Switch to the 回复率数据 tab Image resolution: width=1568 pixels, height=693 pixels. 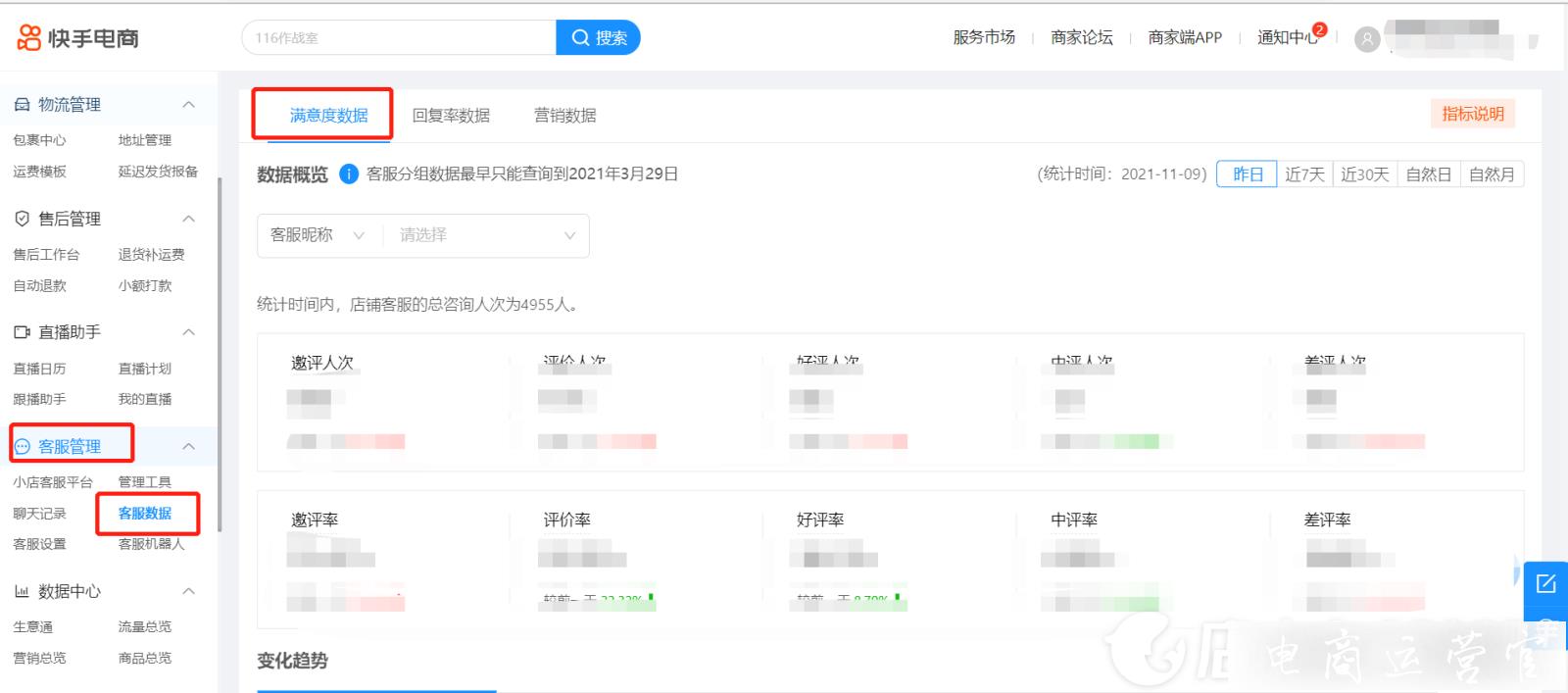(x=451, y=116)
